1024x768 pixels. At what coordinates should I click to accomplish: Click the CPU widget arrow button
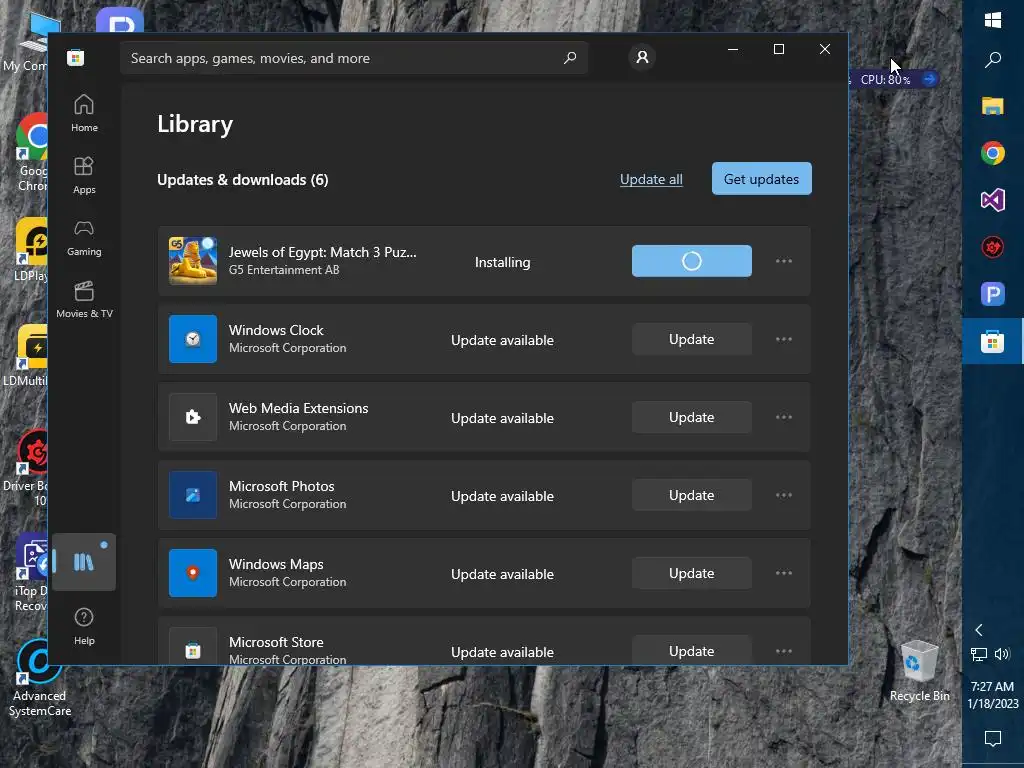point(929,79)
